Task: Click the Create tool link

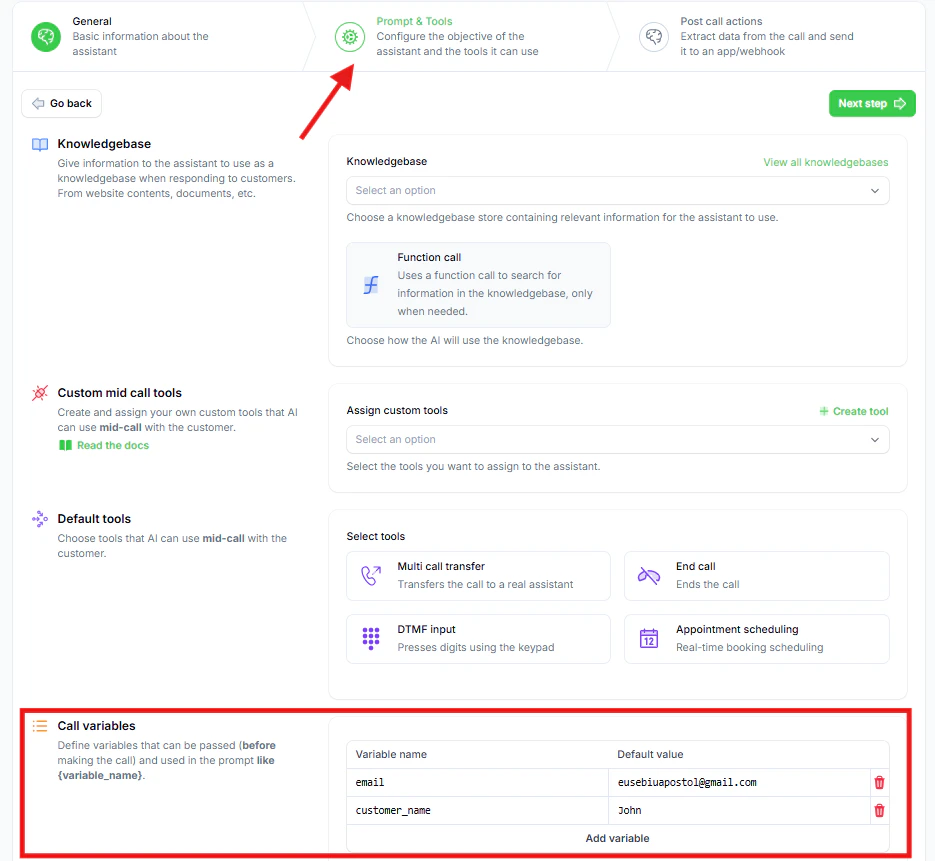Action: click(x=853, y=411)
